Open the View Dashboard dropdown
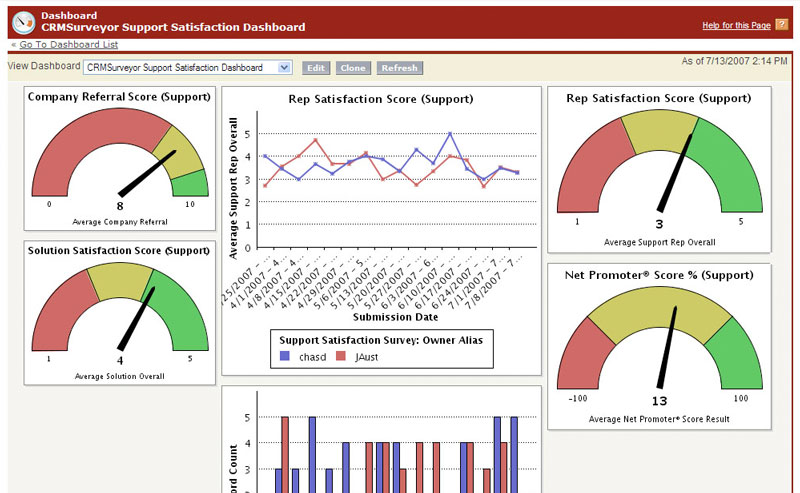The width and height of the screenshot is (800, 493). 187,67
